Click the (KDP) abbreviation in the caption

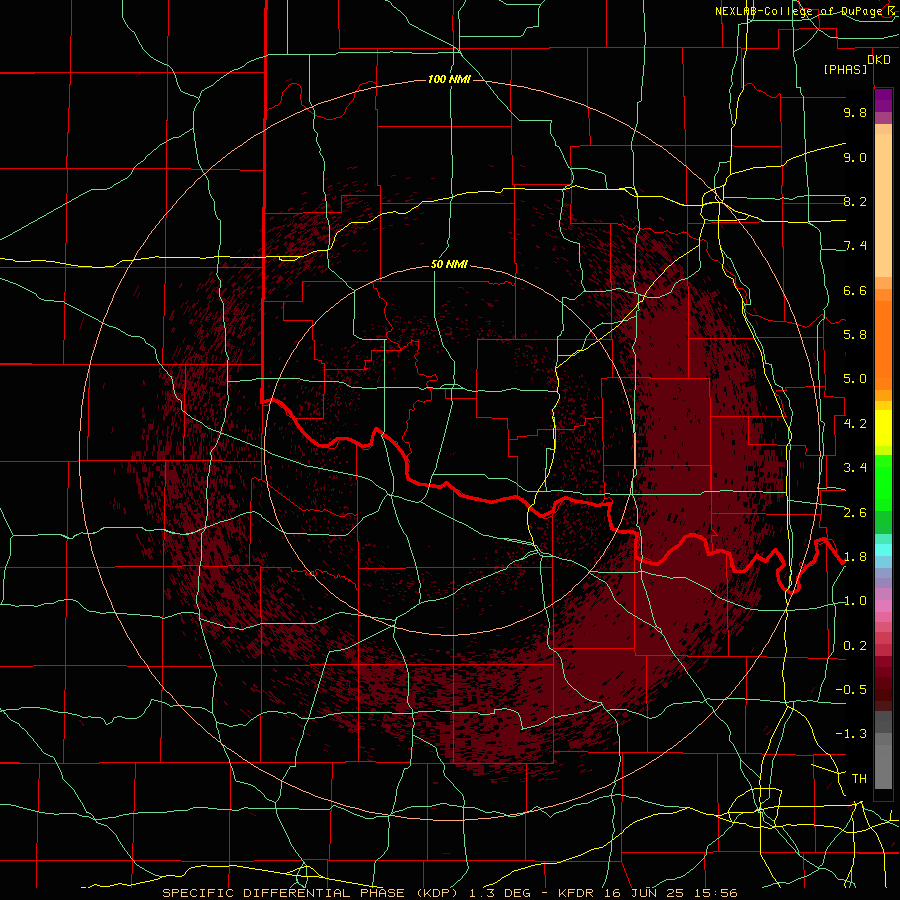pos(439,893)
